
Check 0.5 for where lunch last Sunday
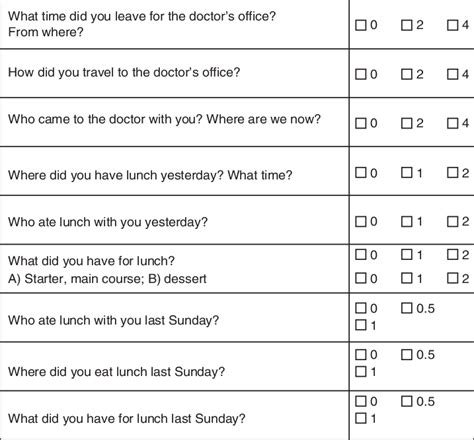407,355
